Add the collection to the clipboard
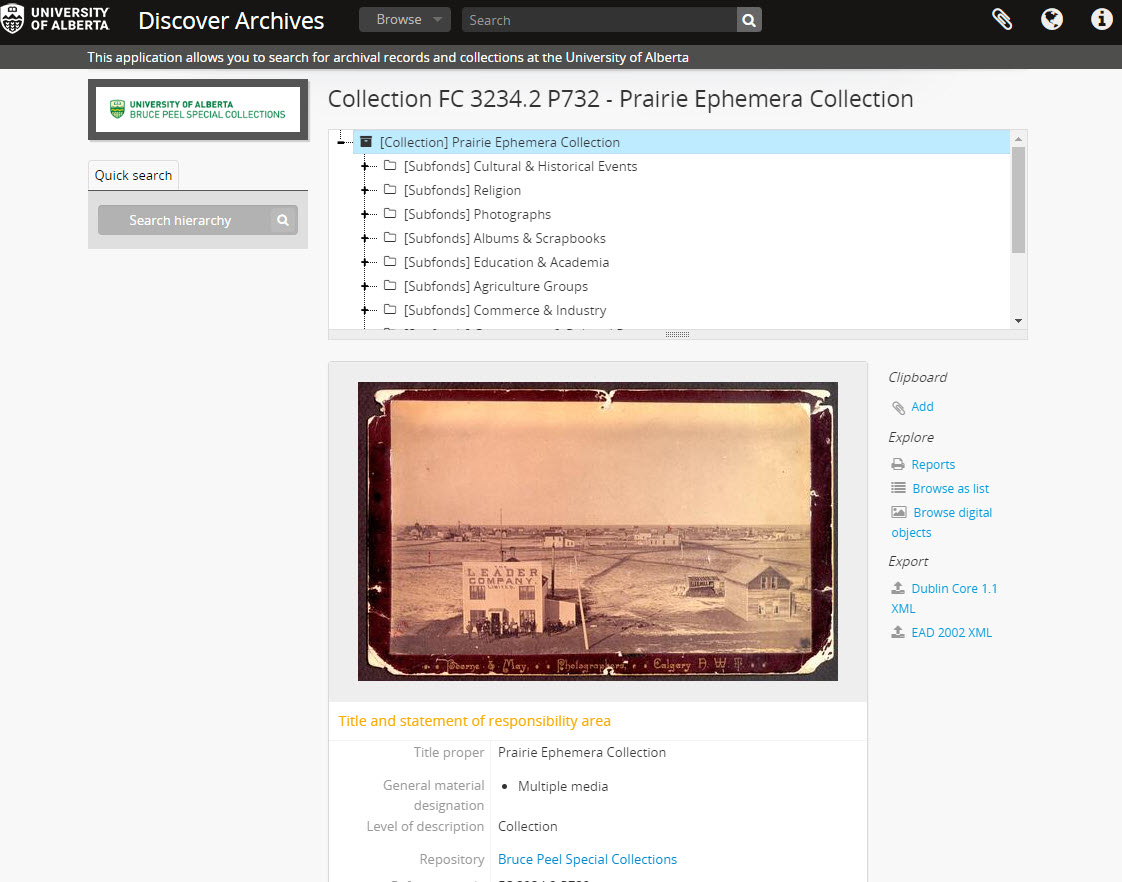 coord(922,407)
